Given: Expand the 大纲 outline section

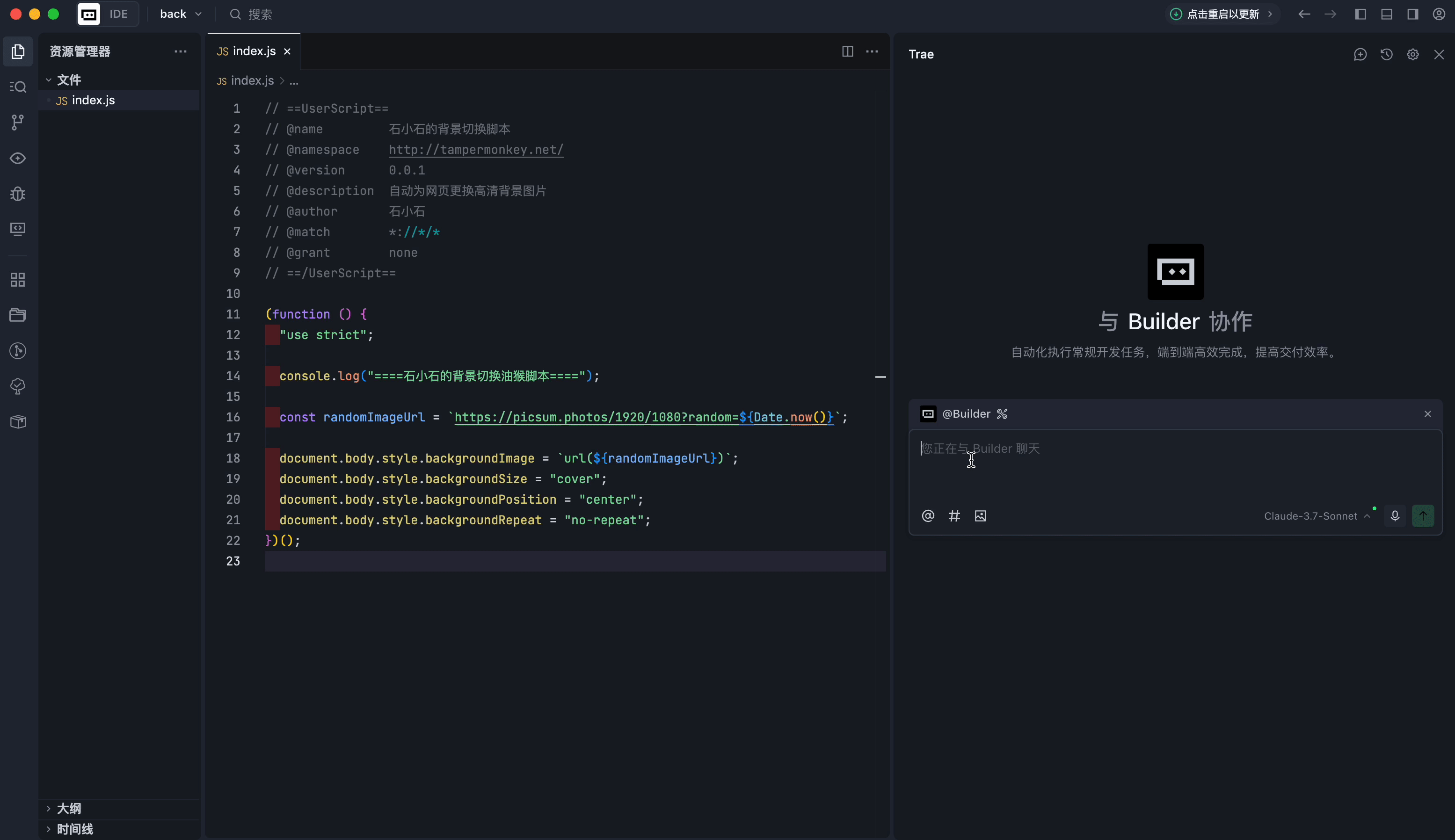Looking at the screenshot, I should [x=69, y=808].
